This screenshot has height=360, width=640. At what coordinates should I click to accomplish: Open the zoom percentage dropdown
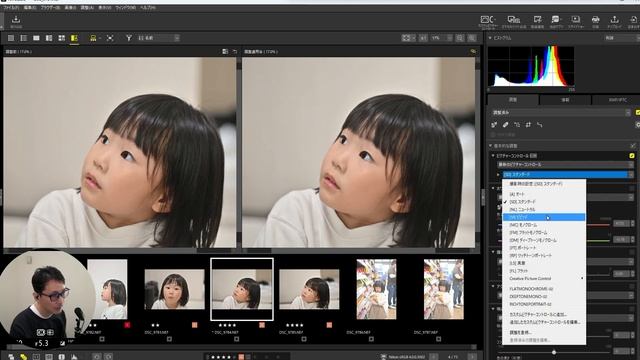pos(442,38)
